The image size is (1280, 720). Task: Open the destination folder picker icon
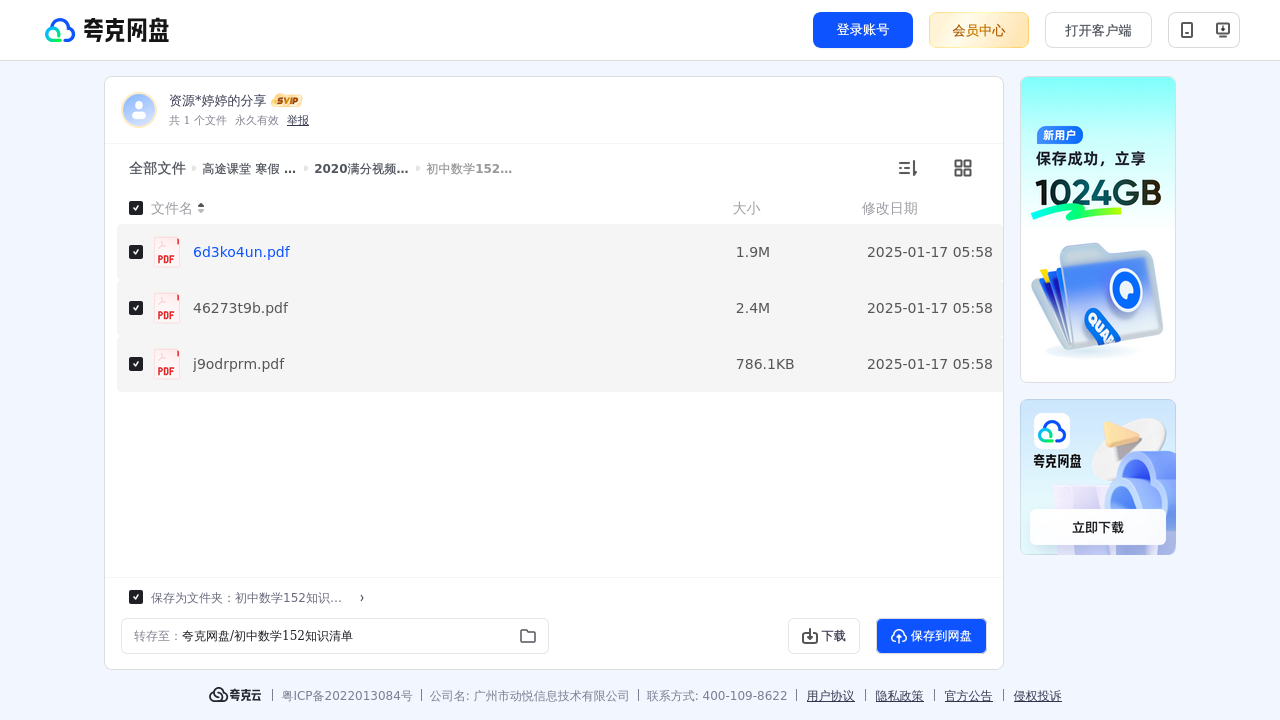528,636
